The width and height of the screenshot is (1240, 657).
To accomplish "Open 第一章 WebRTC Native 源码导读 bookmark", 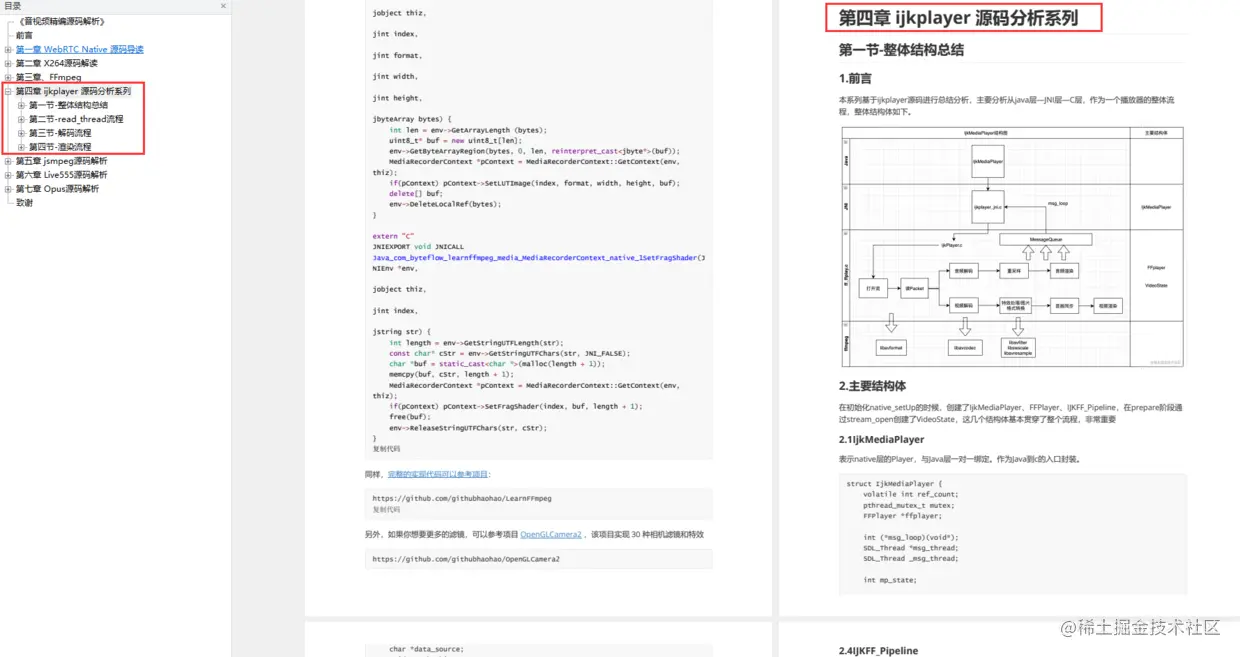I will (80, 49).
